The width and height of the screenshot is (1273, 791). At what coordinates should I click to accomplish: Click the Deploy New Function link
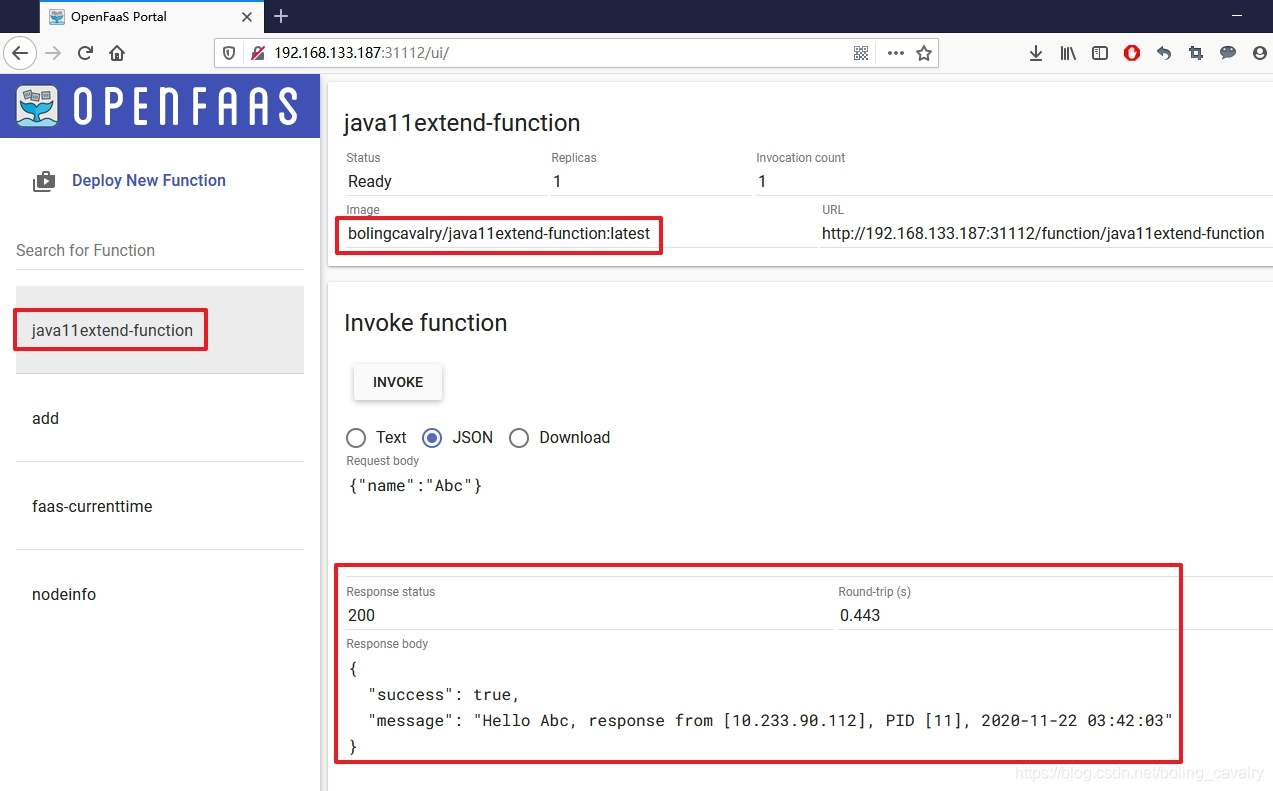point(149,181)
